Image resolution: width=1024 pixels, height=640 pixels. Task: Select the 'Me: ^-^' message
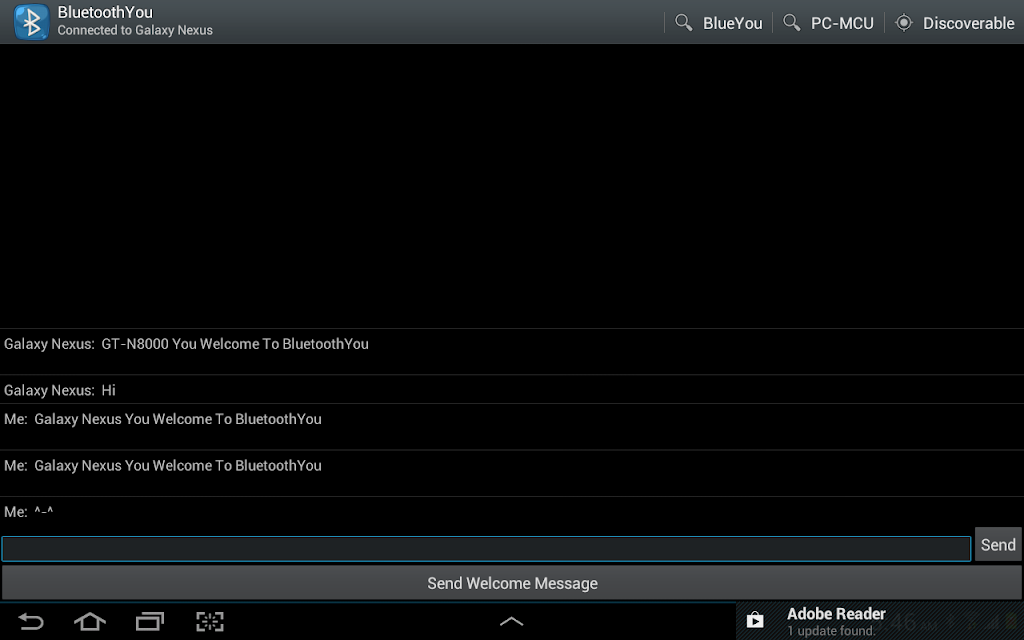28,512
